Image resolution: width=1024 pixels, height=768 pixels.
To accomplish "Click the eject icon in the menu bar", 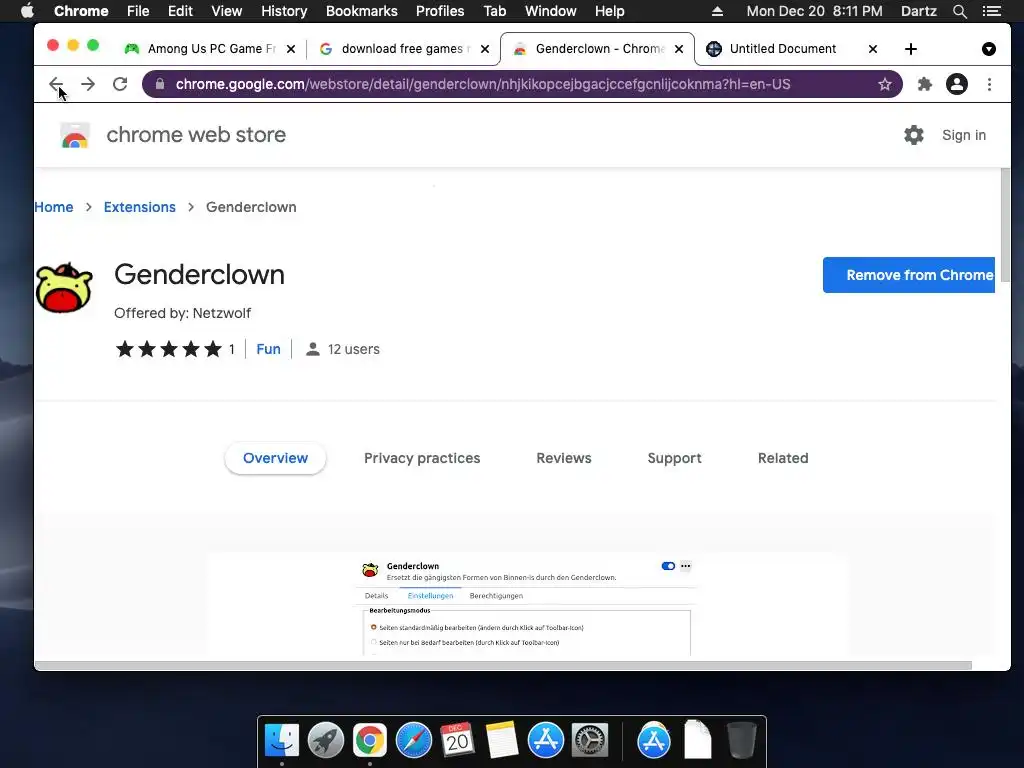I will pos(717,11).
